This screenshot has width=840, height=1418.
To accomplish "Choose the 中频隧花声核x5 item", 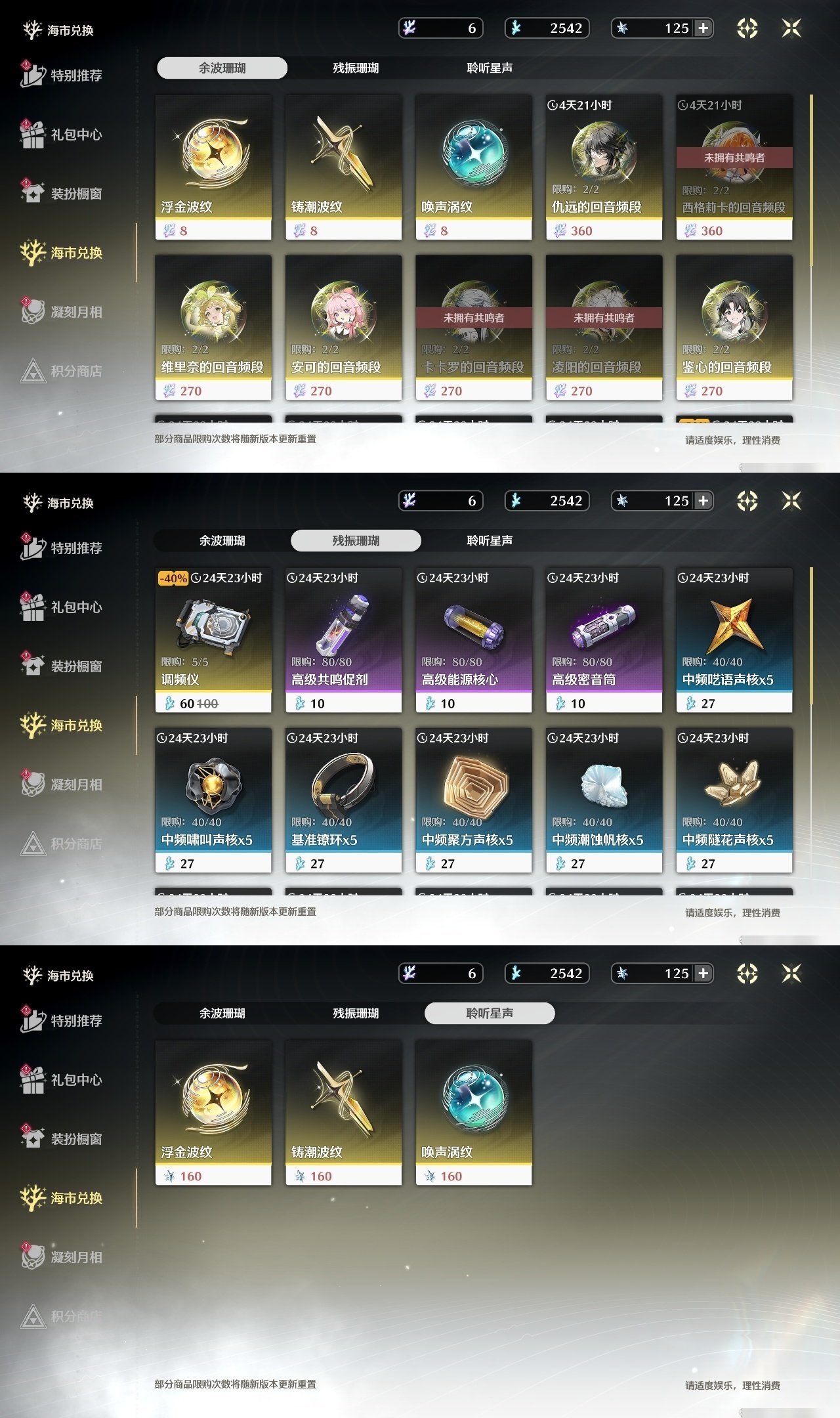I will pos(734,800).
